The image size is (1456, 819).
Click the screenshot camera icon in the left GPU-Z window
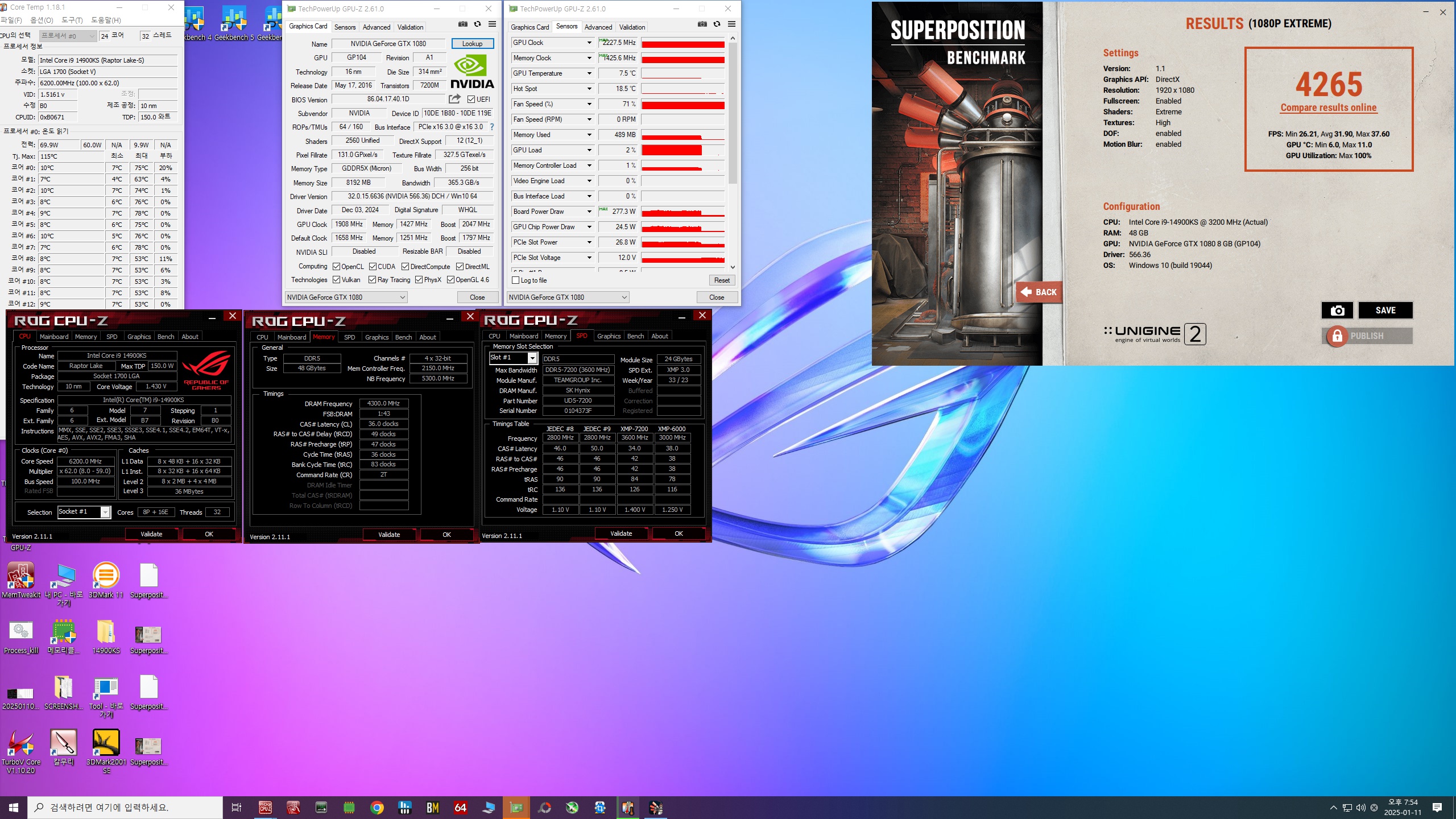click(x=463, y=24)
